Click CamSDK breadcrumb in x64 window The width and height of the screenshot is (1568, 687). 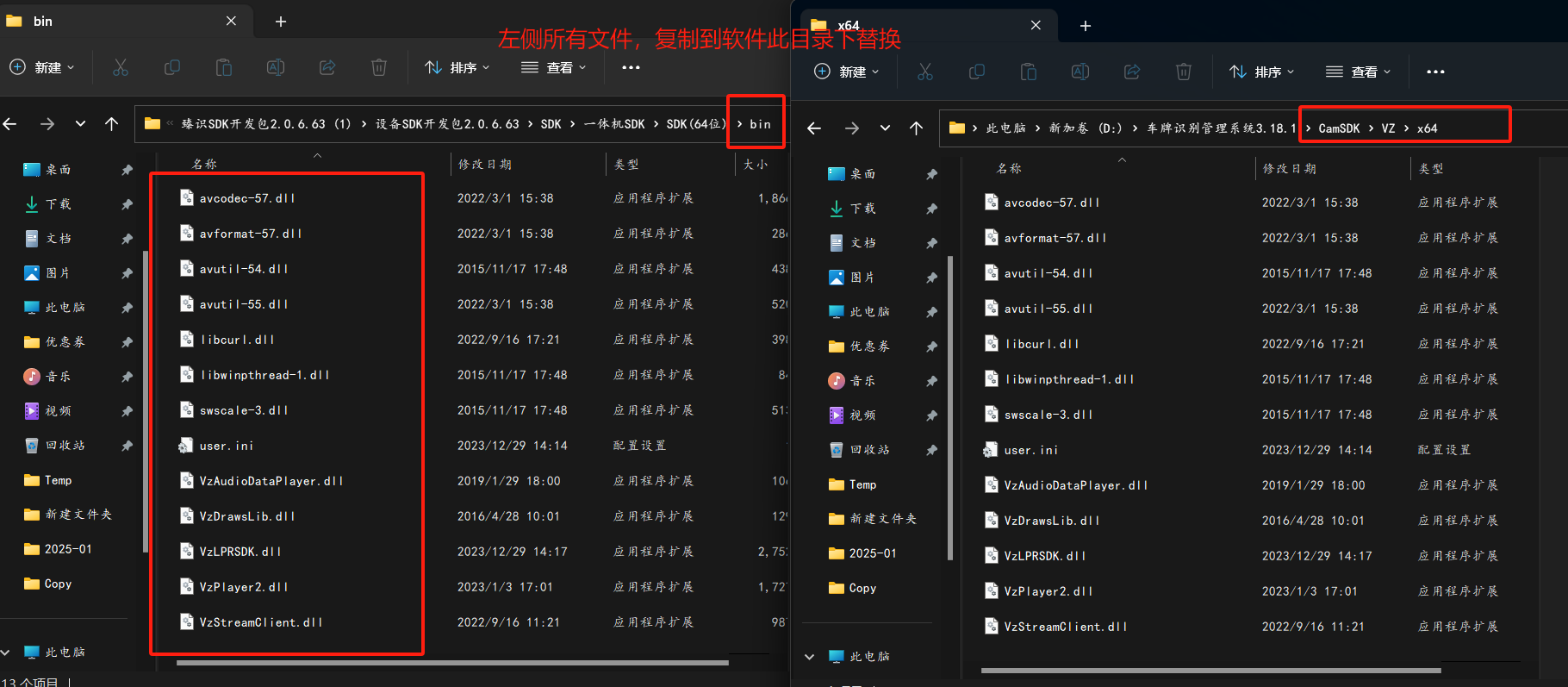(x=1339, y=128)
